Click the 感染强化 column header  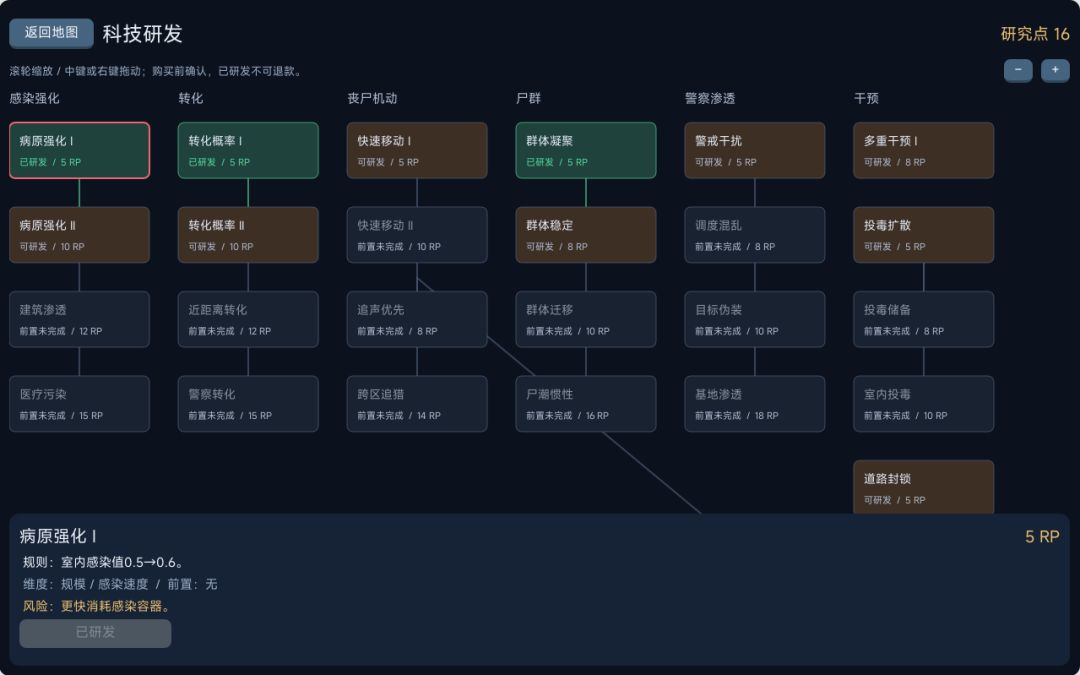pos(34,98)
